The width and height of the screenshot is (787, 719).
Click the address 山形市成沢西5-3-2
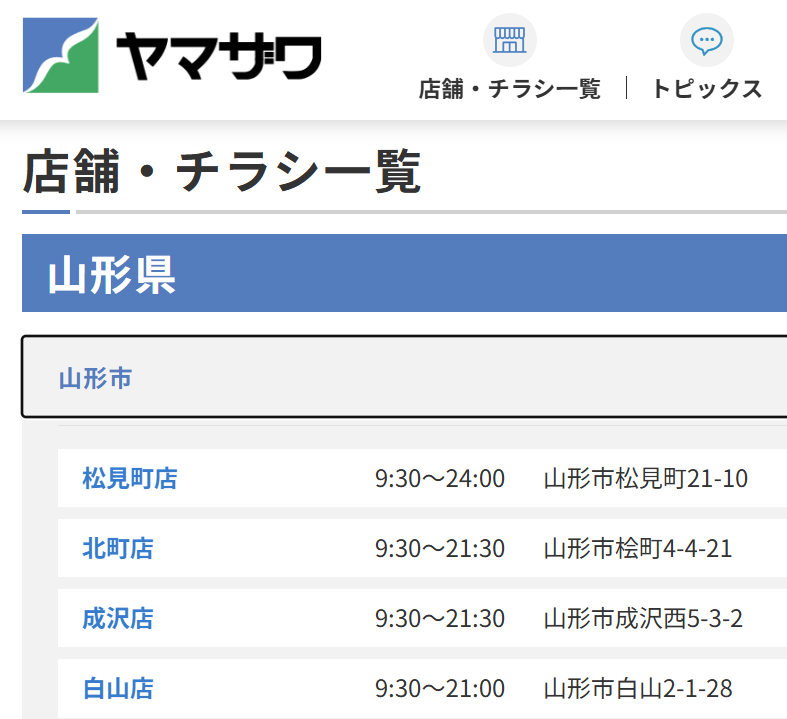tap(643, 619)
